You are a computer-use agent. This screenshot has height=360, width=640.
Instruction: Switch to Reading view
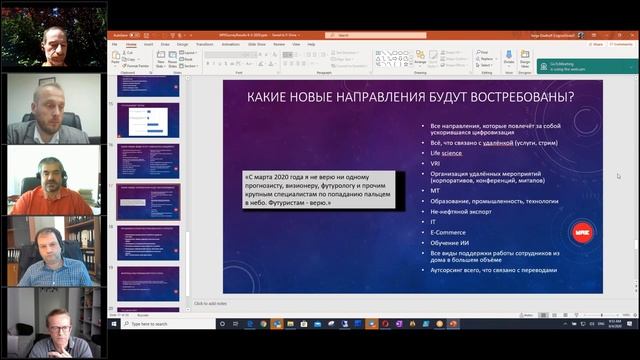coord(565,315)
